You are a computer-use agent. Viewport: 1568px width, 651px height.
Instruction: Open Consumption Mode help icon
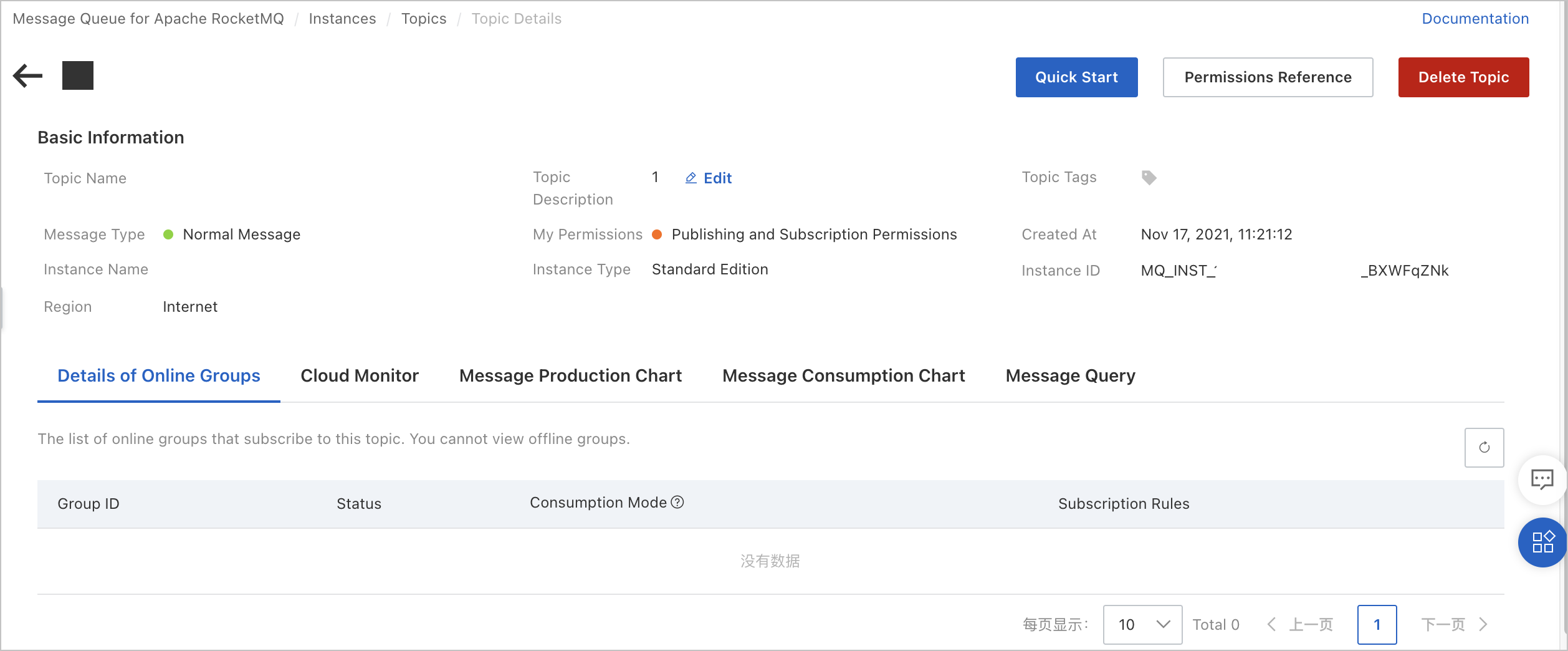tap(677, 502)
